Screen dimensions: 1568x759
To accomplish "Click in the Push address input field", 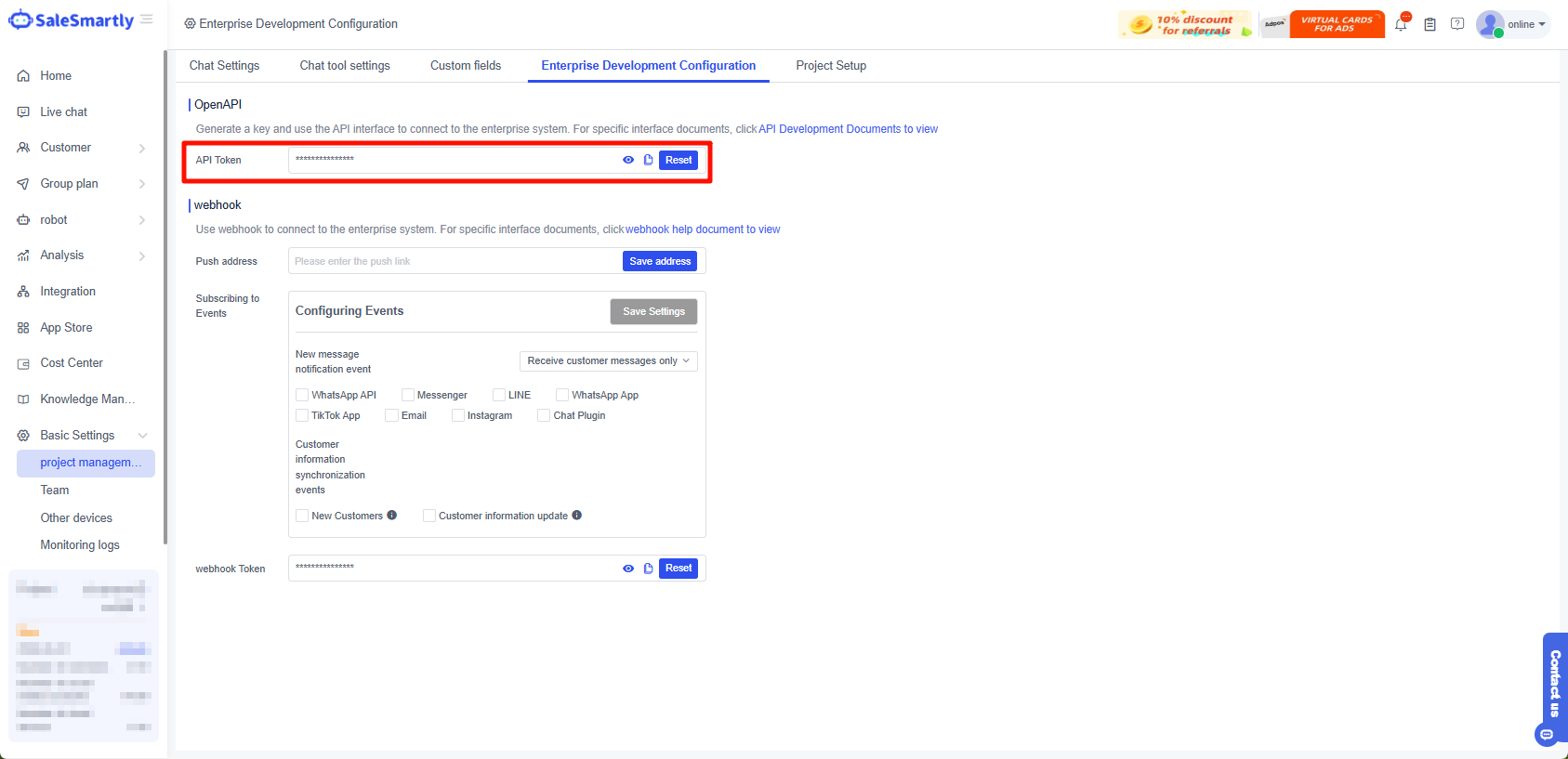I will pos(454,261).
